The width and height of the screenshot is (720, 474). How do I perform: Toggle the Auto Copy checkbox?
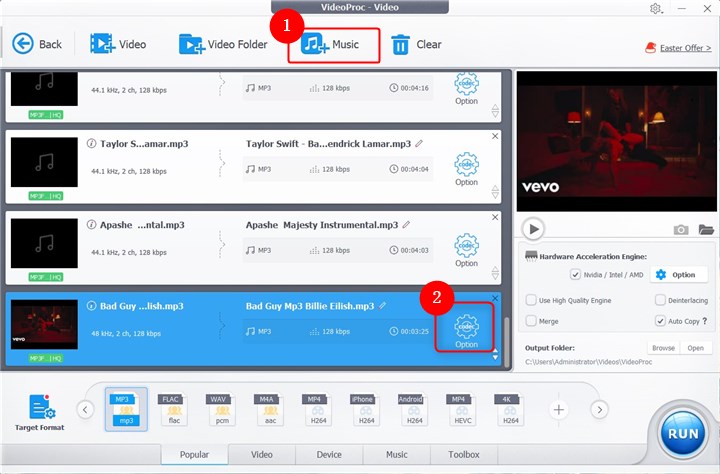(660, 321)
